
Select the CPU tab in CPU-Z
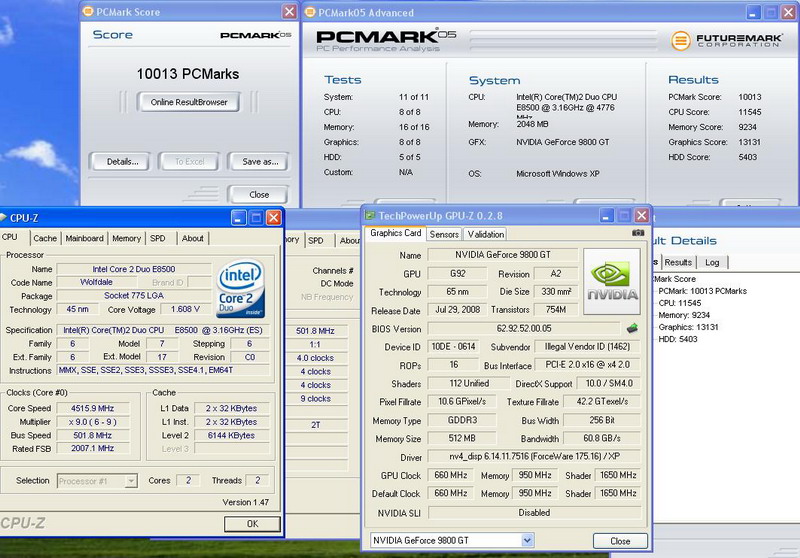pyautogui.click(x=10, y=237)
